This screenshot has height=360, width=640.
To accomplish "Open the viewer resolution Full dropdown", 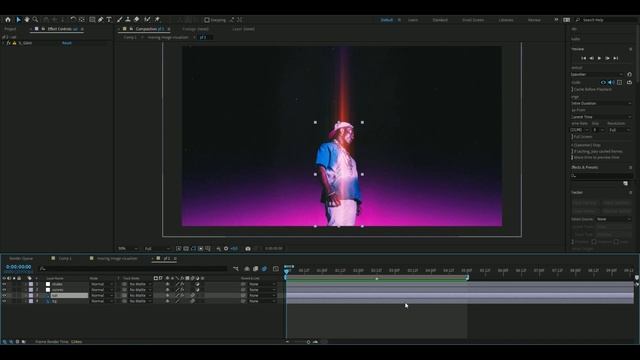I will (157, 249).
